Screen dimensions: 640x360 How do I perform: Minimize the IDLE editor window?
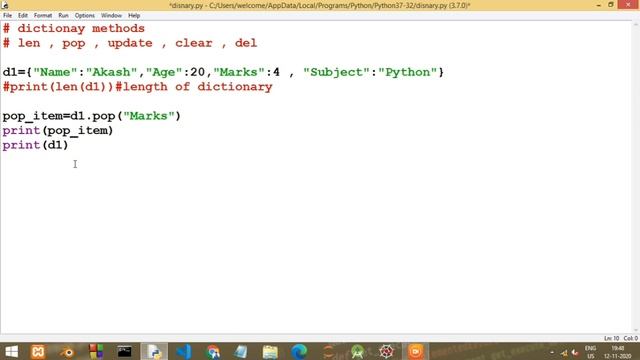[599, 5]
